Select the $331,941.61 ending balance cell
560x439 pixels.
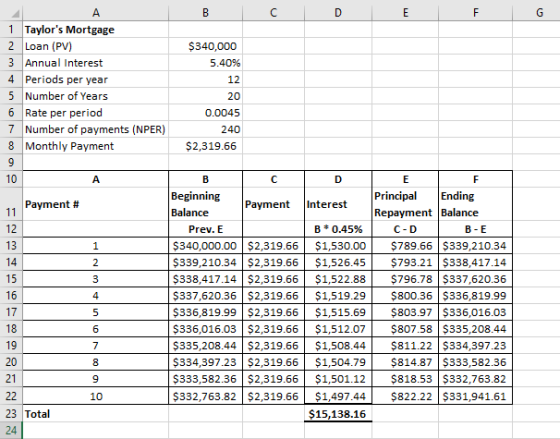(475, 396)
